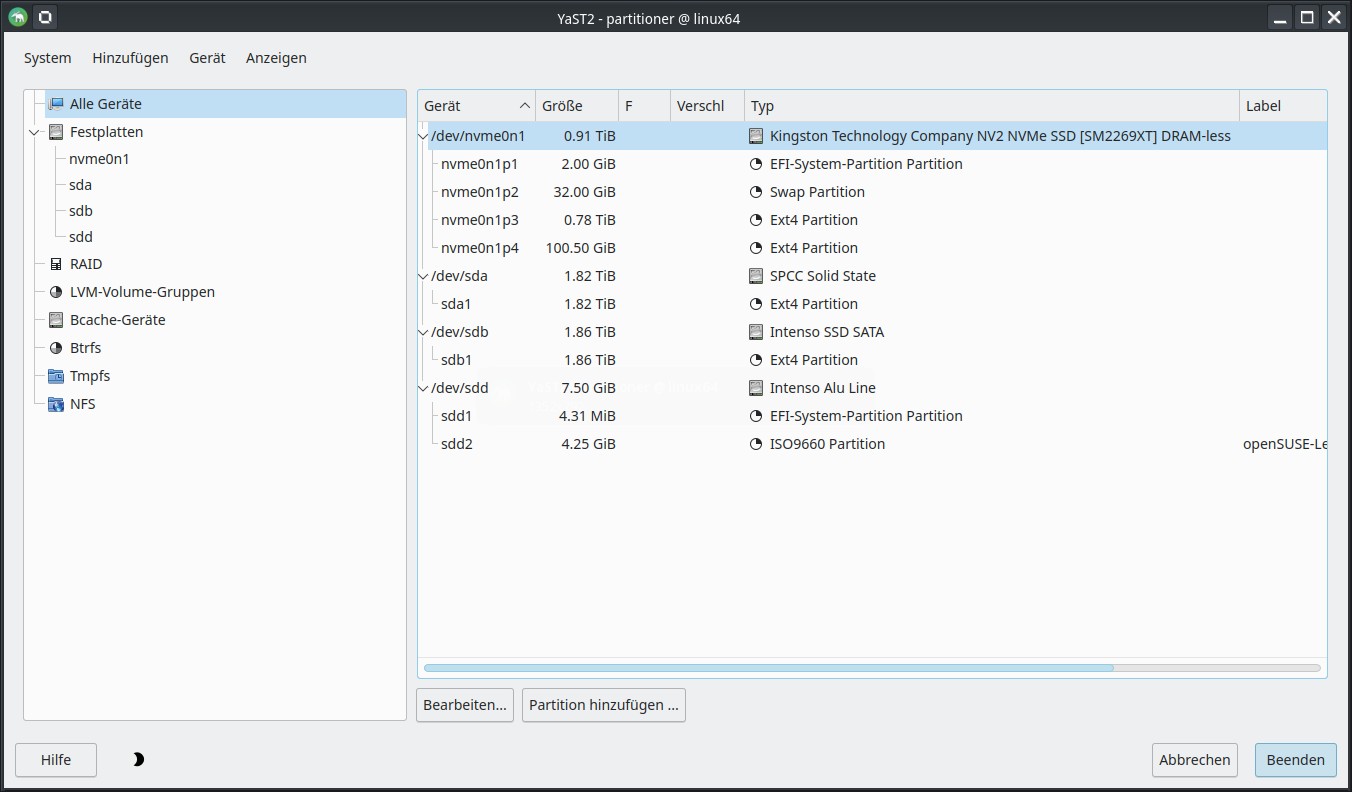The image size is (1352, 792).
Task: Sort by the Typ column header
Action: point(992,106)
